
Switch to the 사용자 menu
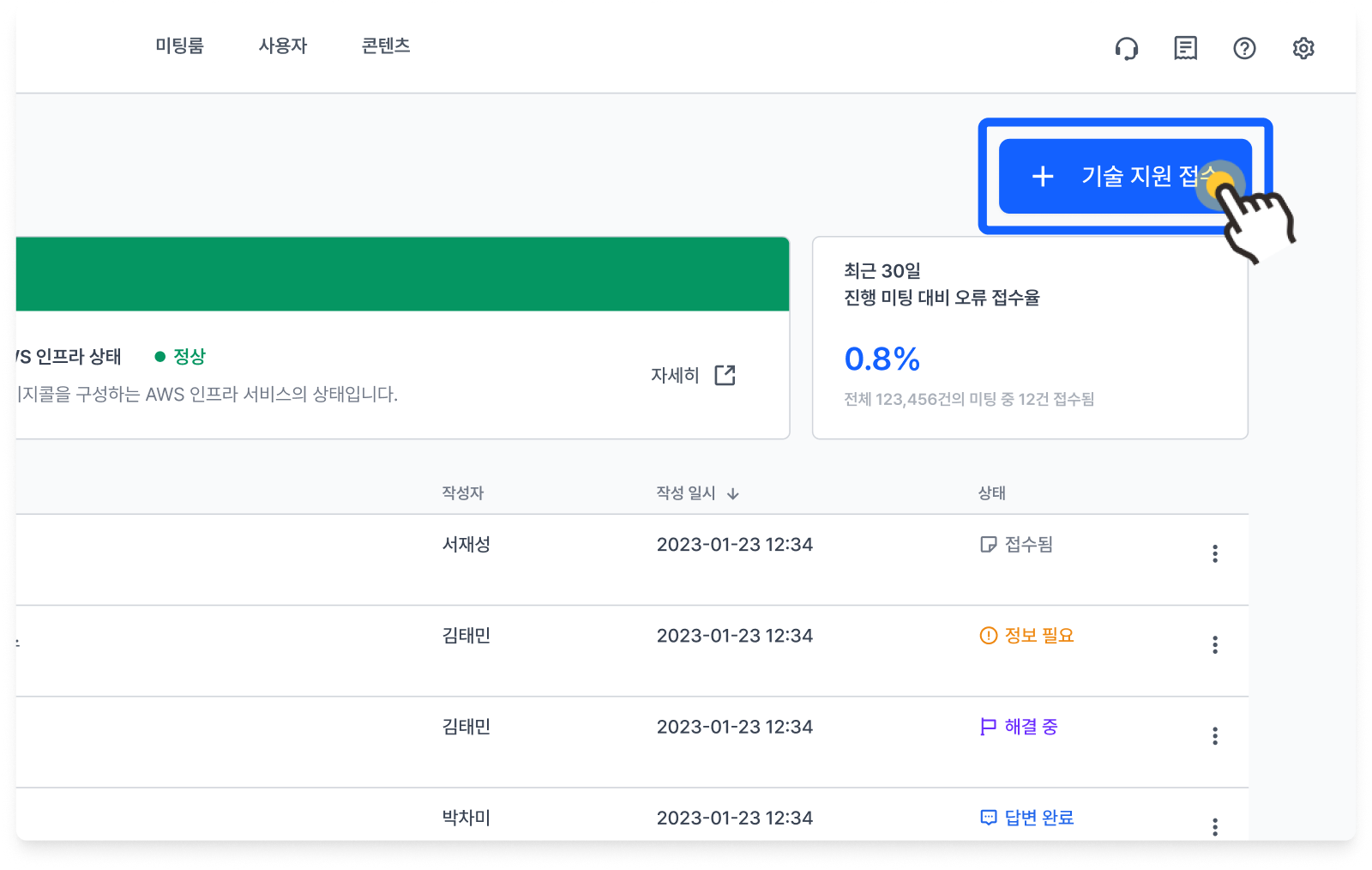283,45
